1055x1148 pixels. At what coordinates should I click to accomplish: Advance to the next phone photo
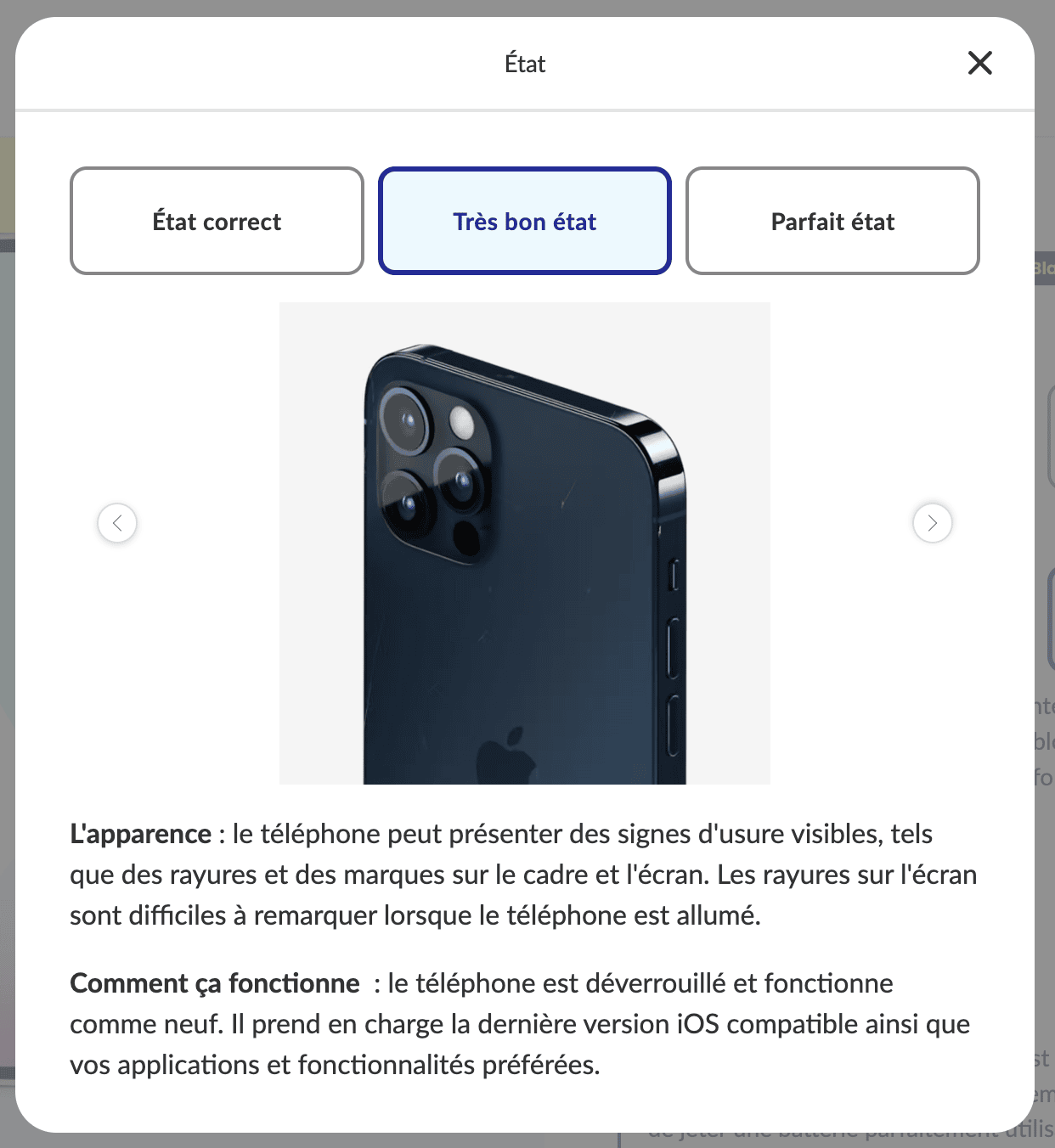pyautogui.click(x=932, y=522)
